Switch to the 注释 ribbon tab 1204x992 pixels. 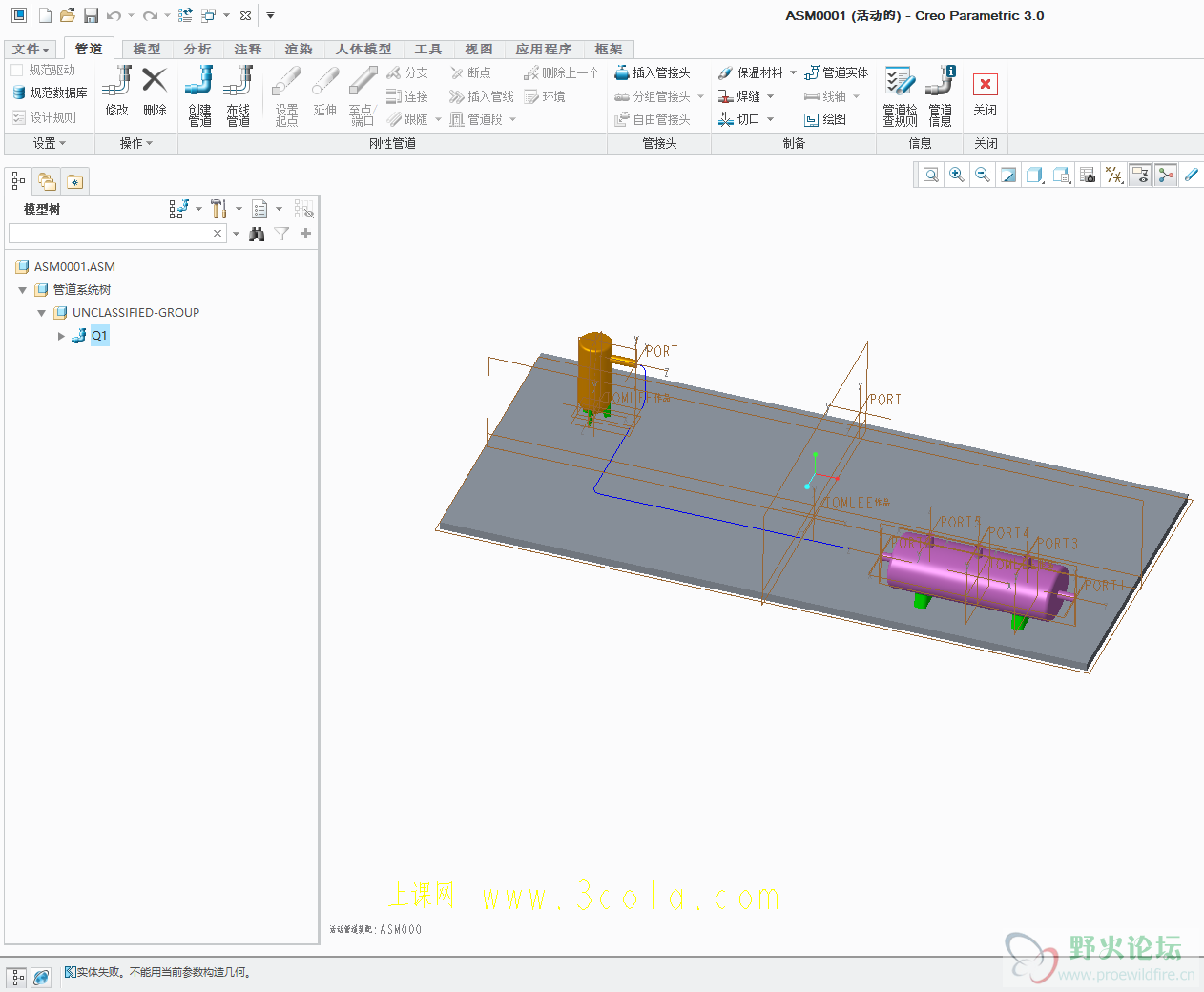[248, 49]
